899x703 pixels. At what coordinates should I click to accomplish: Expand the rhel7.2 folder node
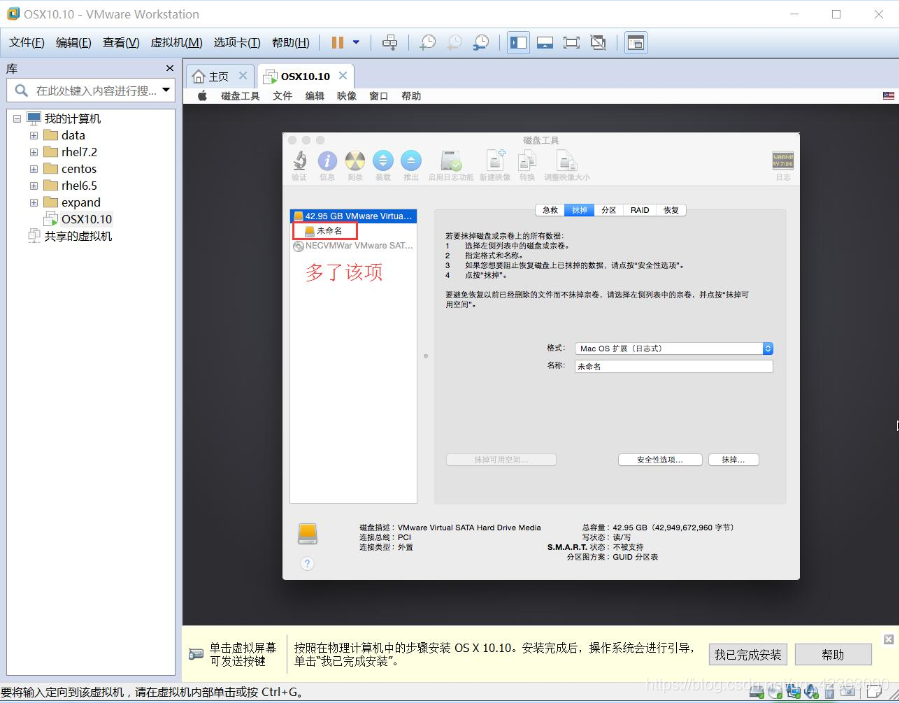pyautogui.click(x=34, y=153)
